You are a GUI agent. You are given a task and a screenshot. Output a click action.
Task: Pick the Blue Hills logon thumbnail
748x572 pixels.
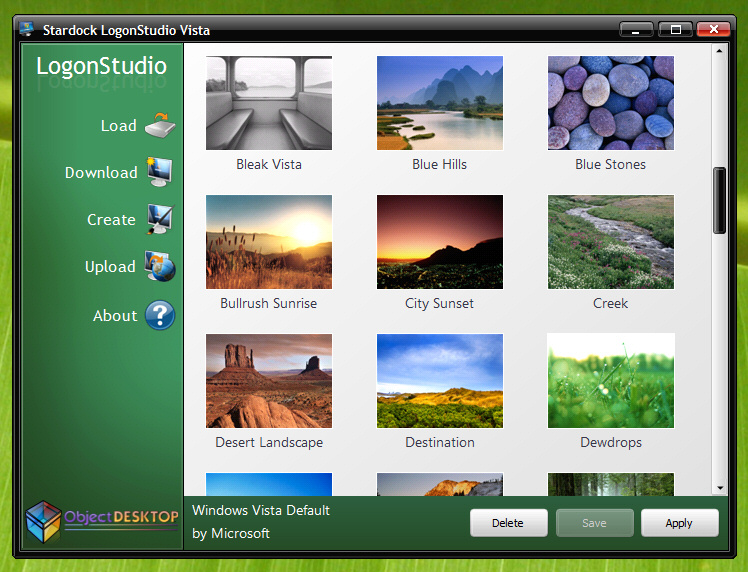(440, 103)
